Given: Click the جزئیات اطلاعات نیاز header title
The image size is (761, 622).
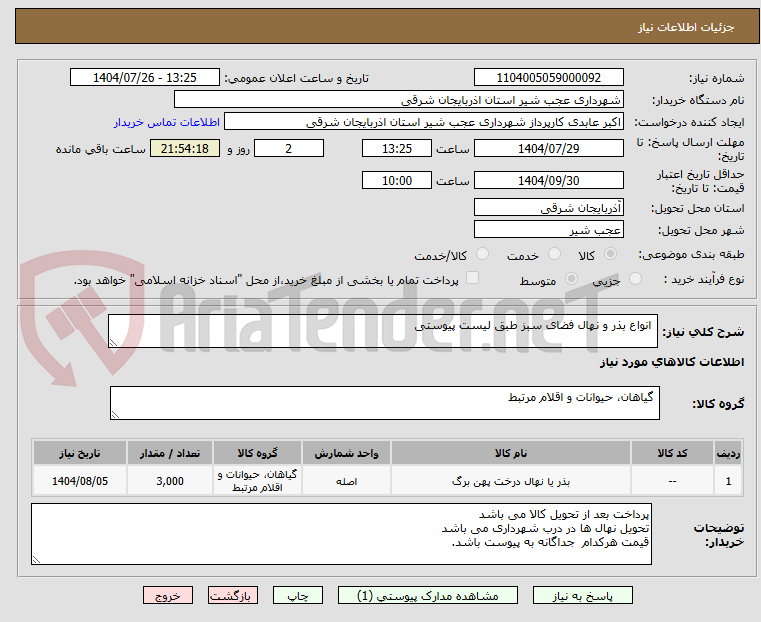Looking at the screenshot, I should point(686,27).
